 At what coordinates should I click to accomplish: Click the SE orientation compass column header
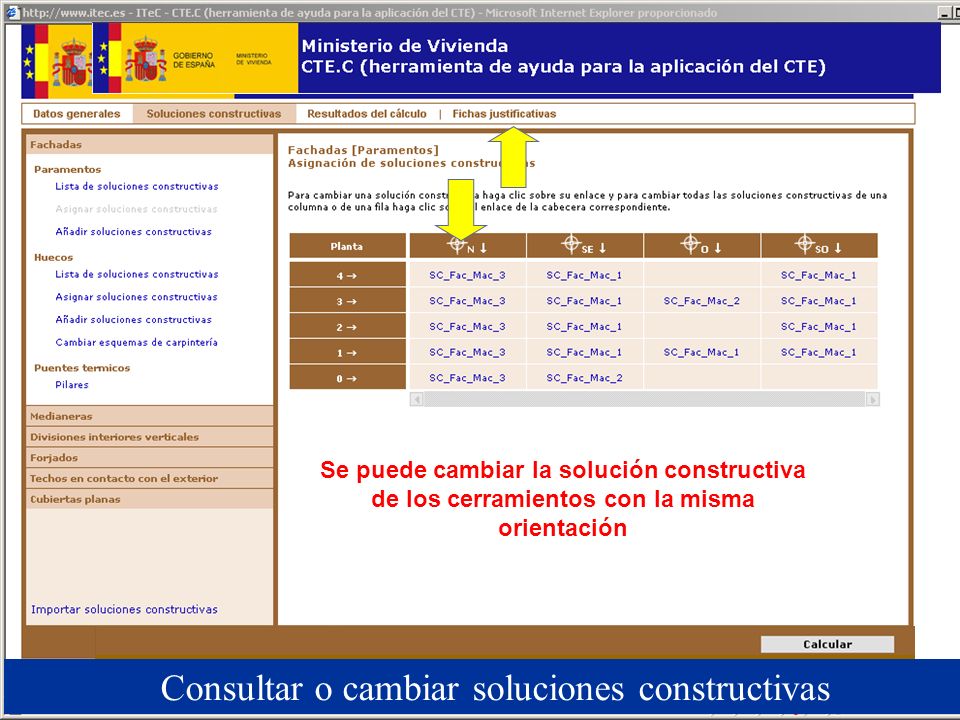tap(584, 246)
